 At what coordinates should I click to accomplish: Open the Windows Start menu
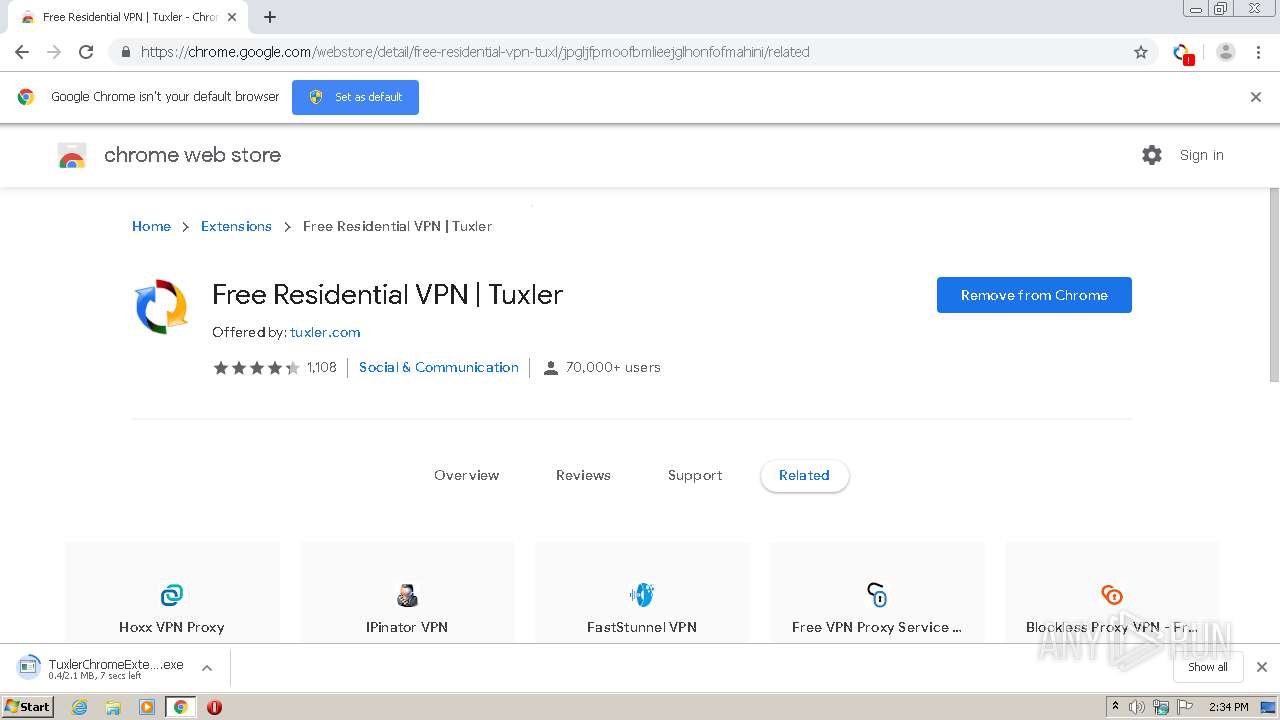(x=28, y=707)
